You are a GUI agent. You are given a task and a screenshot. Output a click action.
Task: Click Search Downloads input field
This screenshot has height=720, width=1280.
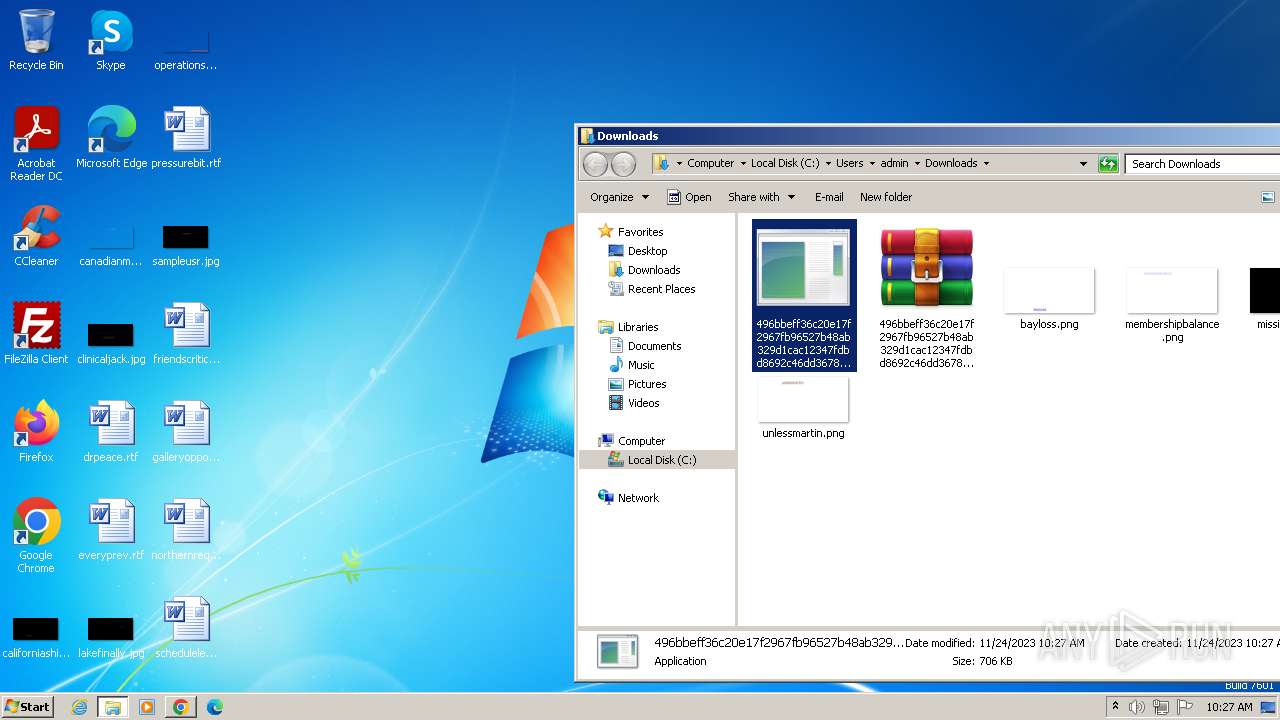point(1202,164)
